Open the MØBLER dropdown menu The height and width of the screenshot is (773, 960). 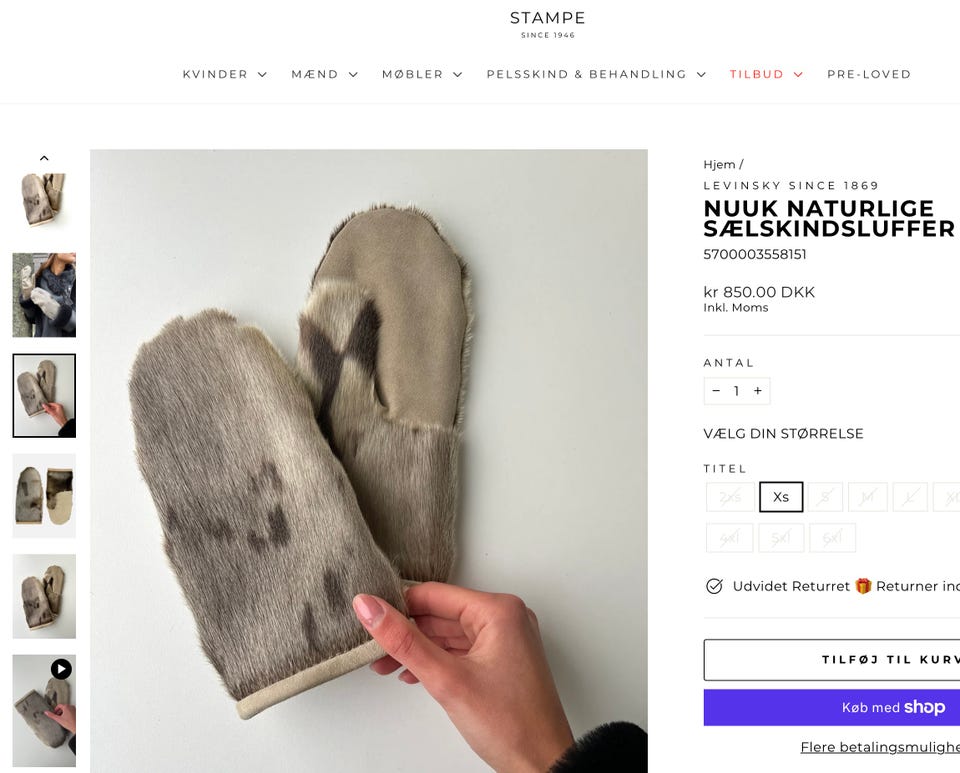pyautogui.click(x=421, y=74)
